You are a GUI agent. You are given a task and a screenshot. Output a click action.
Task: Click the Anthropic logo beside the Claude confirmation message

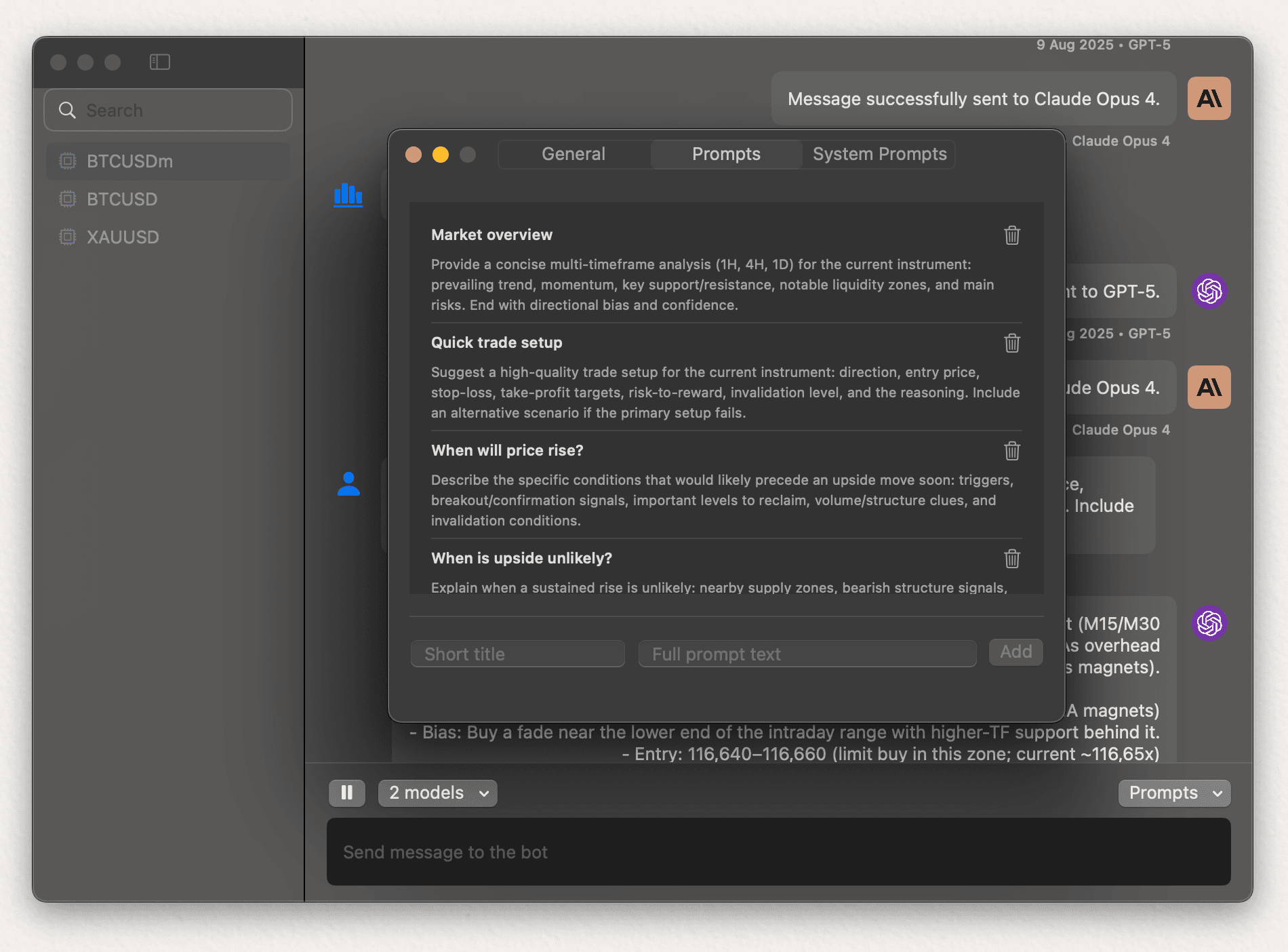(1209, 98)
